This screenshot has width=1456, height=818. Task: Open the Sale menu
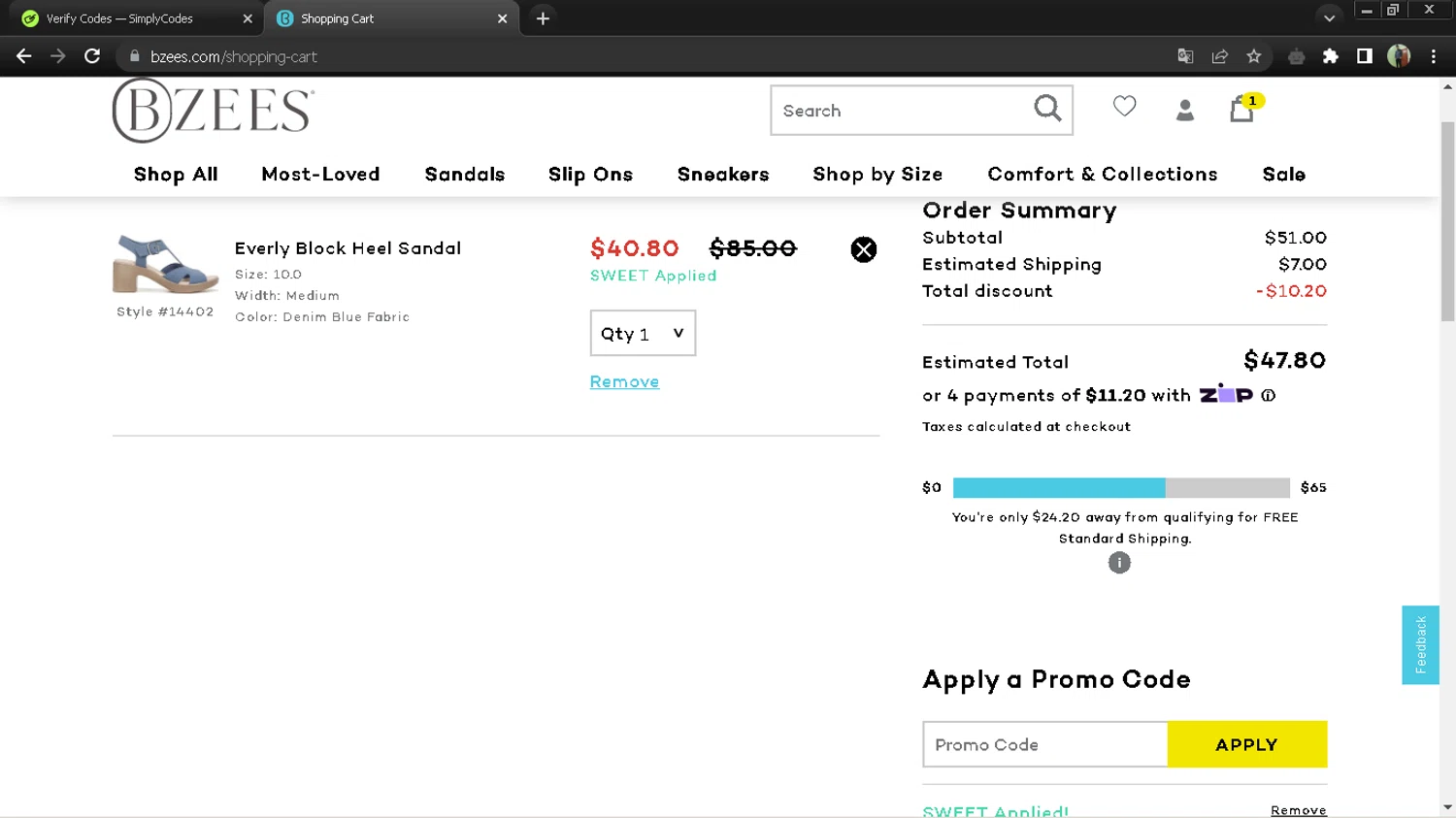pos(1283,174)
